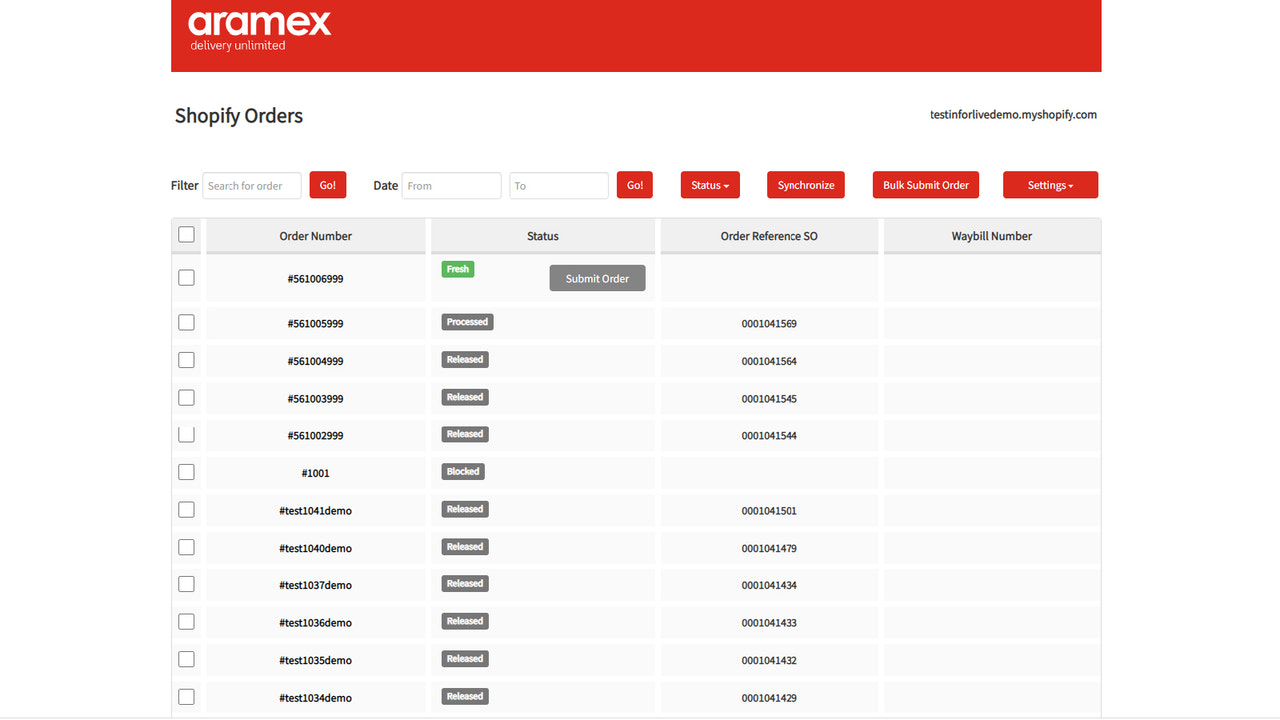Click Go! next to the search filter
Viewport: 1280px width, 720px height.
pyautogui.click(x=327, y=185)
